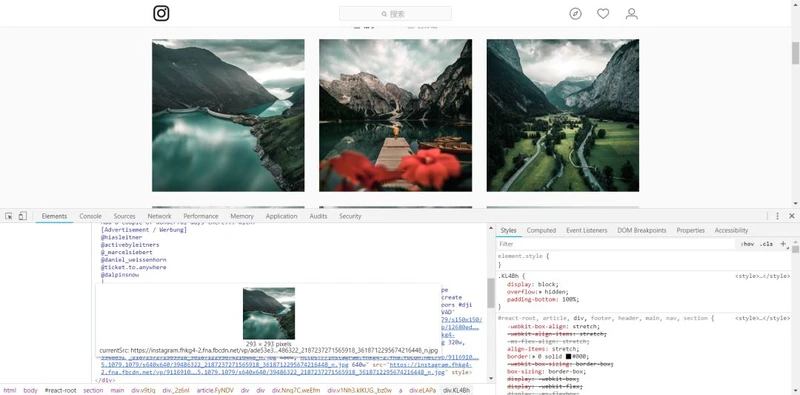
Task: Activate the DevTools element inspector icon
Action: pyautogui.click(x=9, y=216)
